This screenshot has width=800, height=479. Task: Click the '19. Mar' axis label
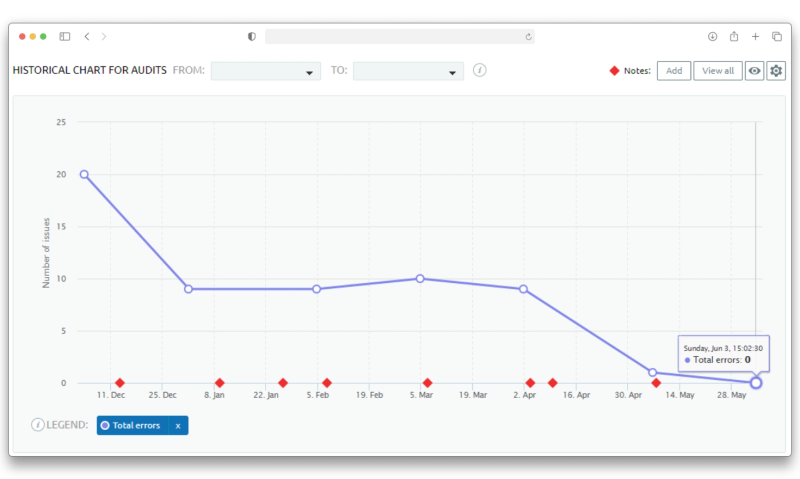(472, 395)
